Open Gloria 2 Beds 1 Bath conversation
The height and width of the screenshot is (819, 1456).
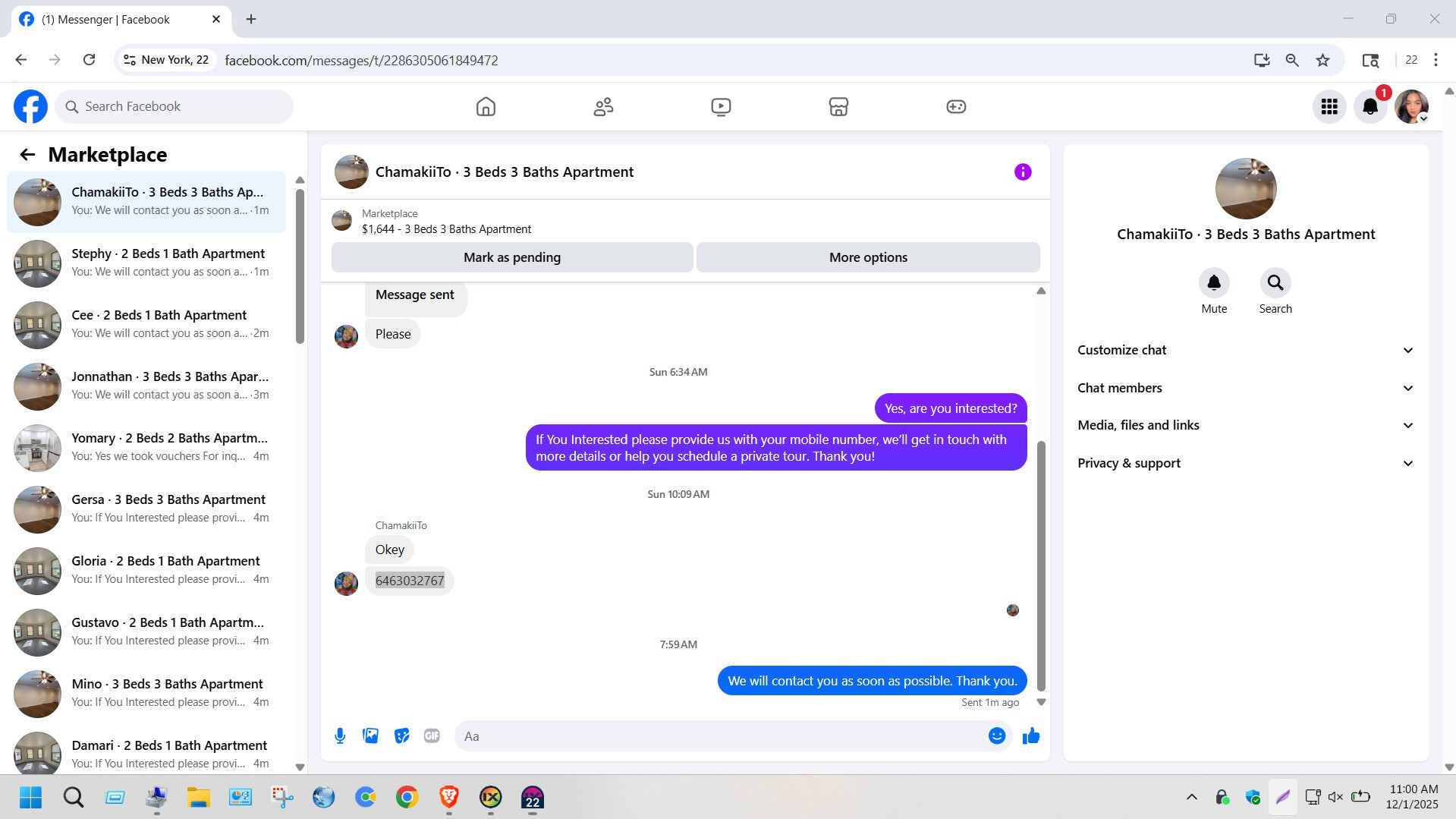tap(146, 571)
